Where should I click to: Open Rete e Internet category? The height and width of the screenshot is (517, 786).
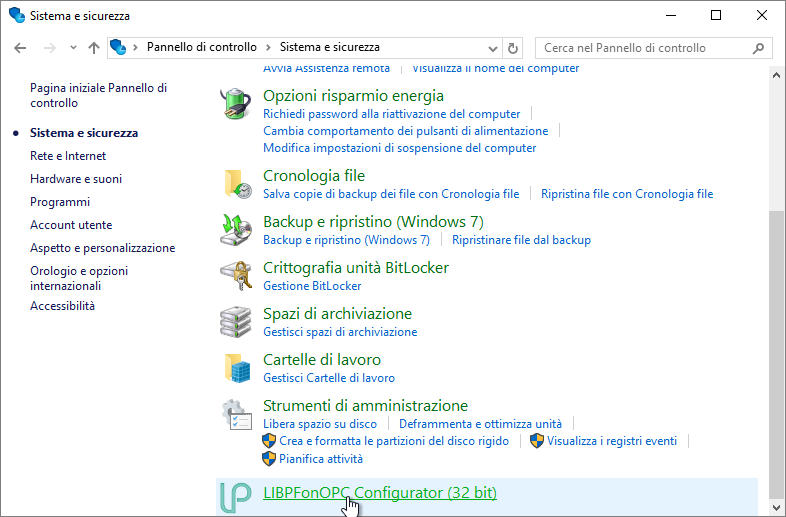(x=68, y=156)
